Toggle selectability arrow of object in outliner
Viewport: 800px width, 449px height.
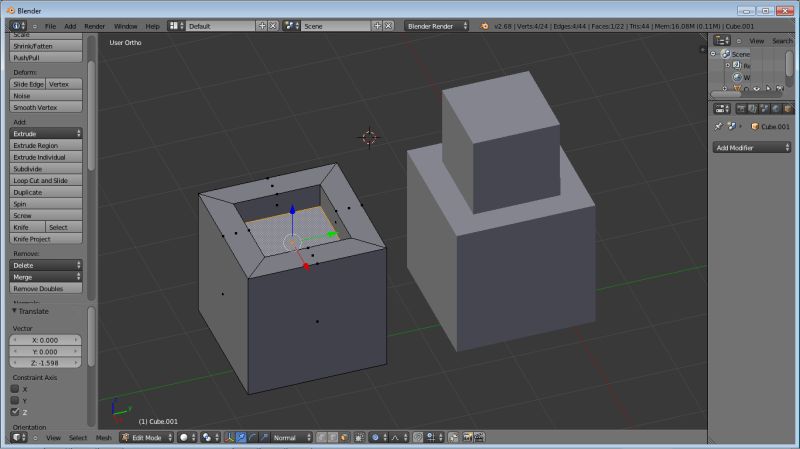pyautogui.click(x=768, y=88)
